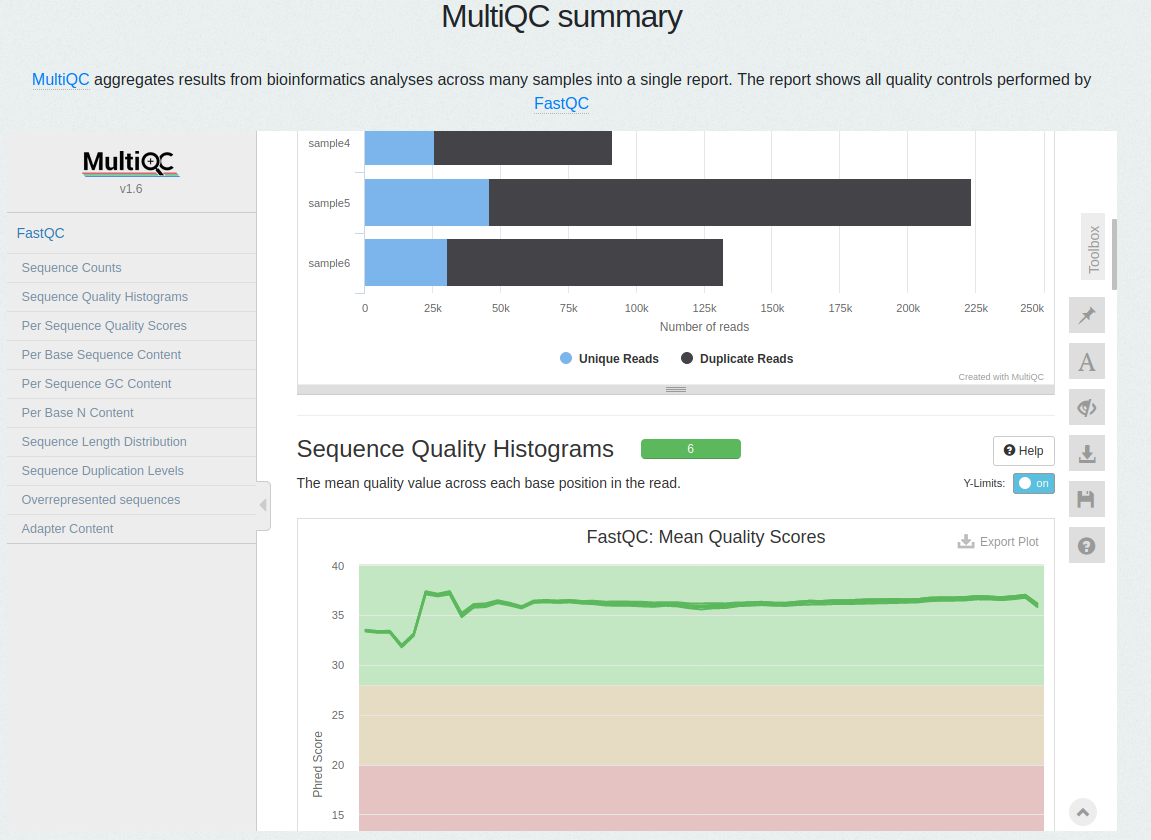Hide Duplicate Reads in the legend

(x=737, y=358)
